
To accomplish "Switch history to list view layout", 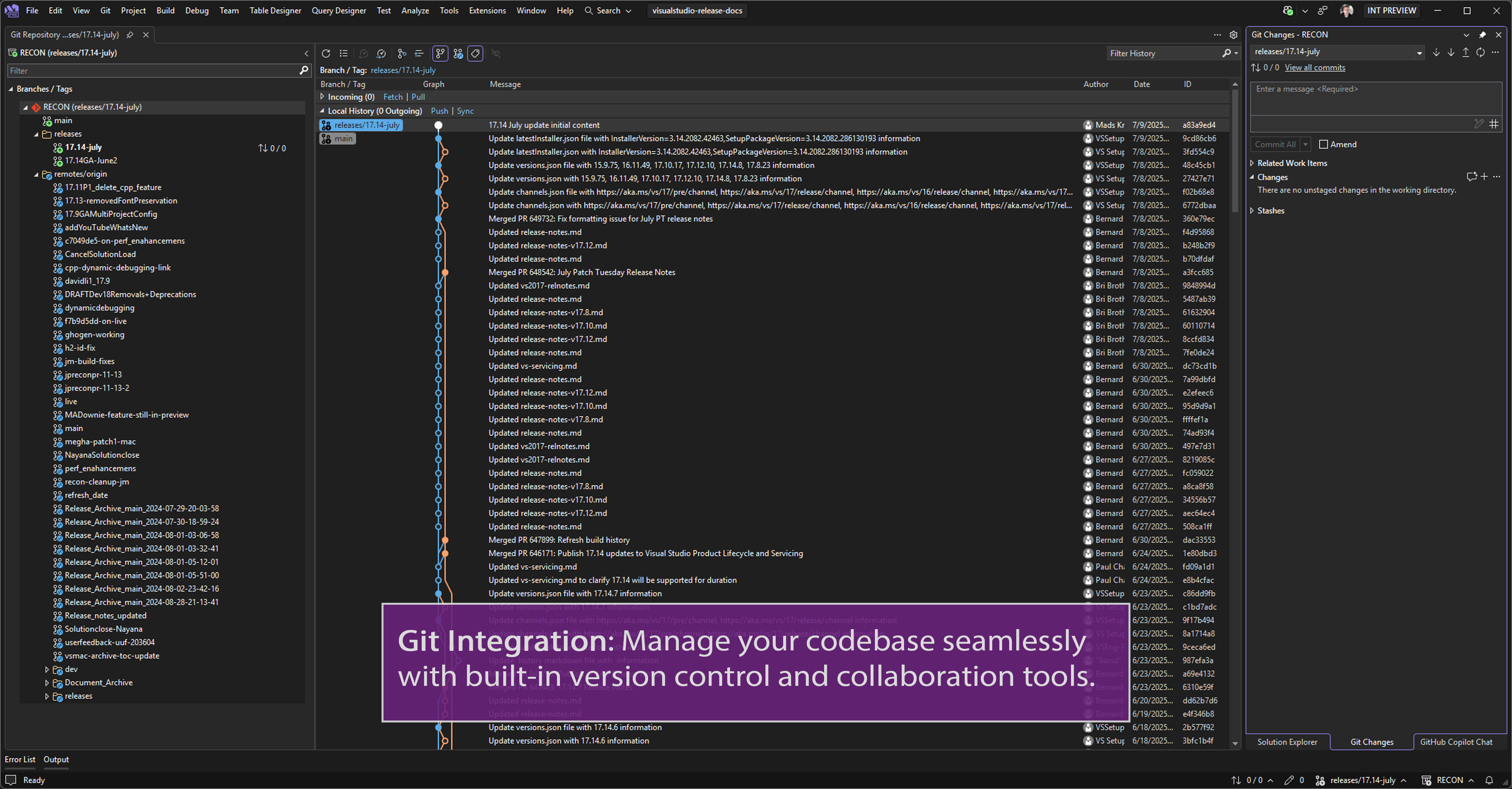I will (344, 54).
